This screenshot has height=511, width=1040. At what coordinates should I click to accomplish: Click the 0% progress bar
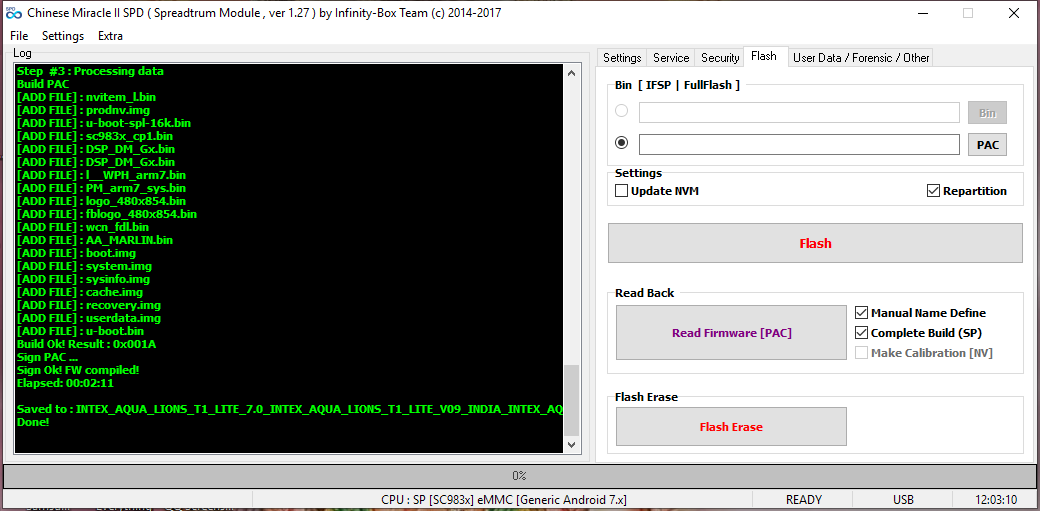coord(519,476)
